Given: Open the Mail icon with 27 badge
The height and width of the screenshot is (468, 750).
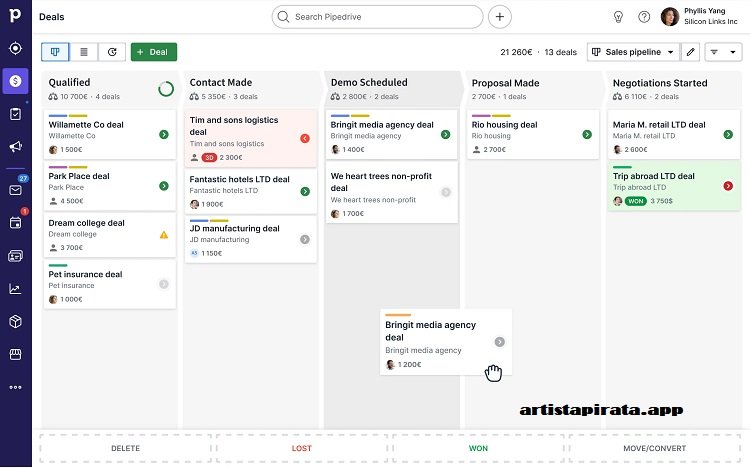Looking at the screenshot, I should point(16,189).
